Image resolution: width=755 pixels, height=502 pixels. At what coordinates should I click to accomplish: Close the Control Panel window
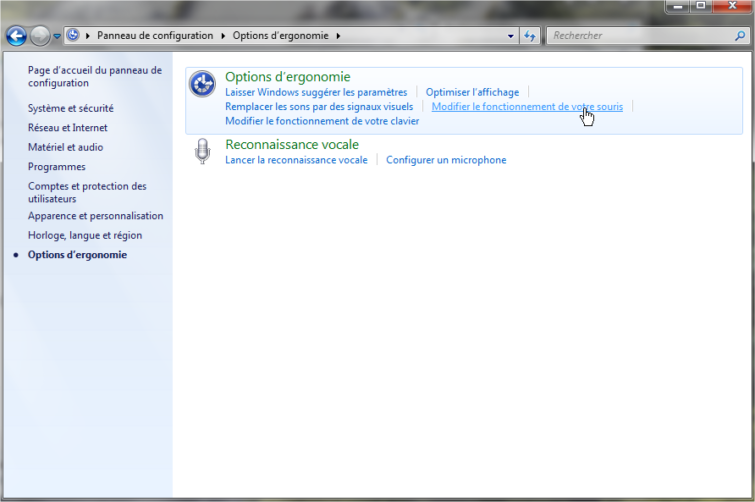732,6
